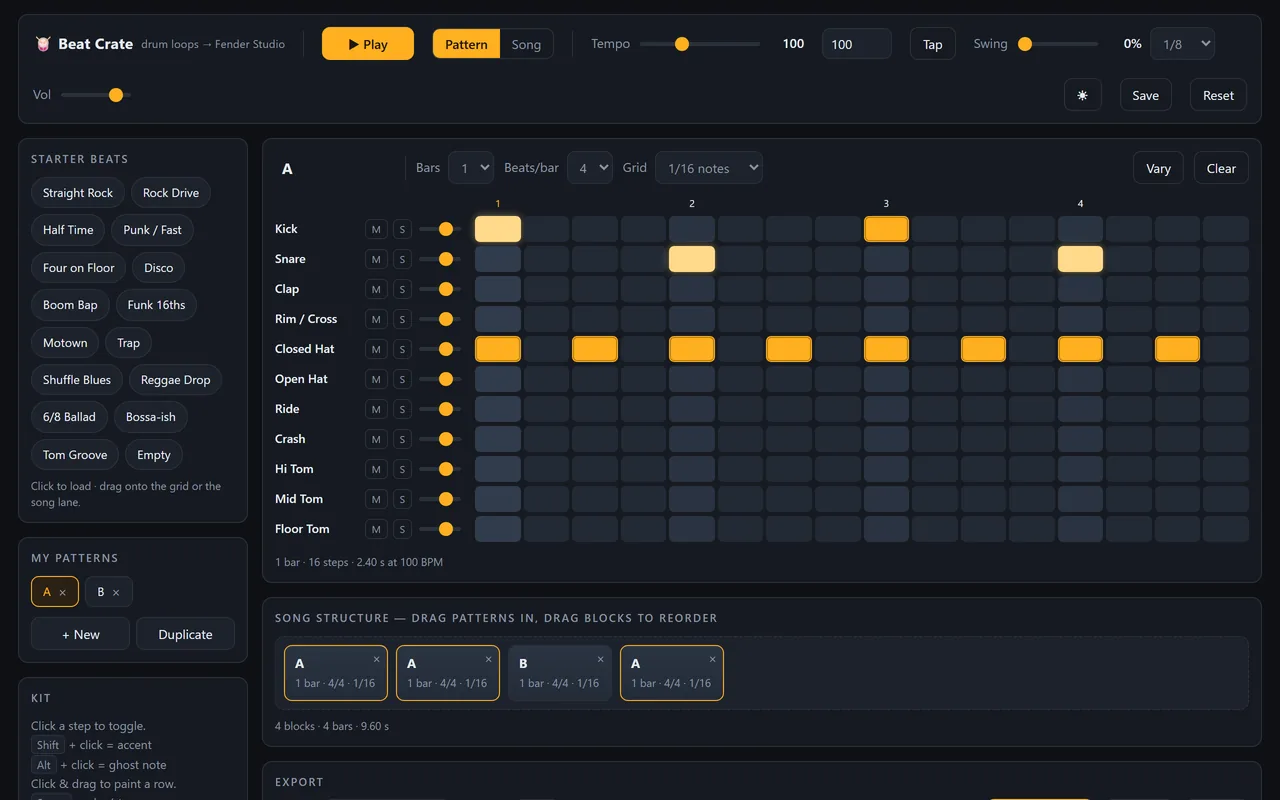Click the Reset button
The image size is (1280, 800).
coord(1218,95)
